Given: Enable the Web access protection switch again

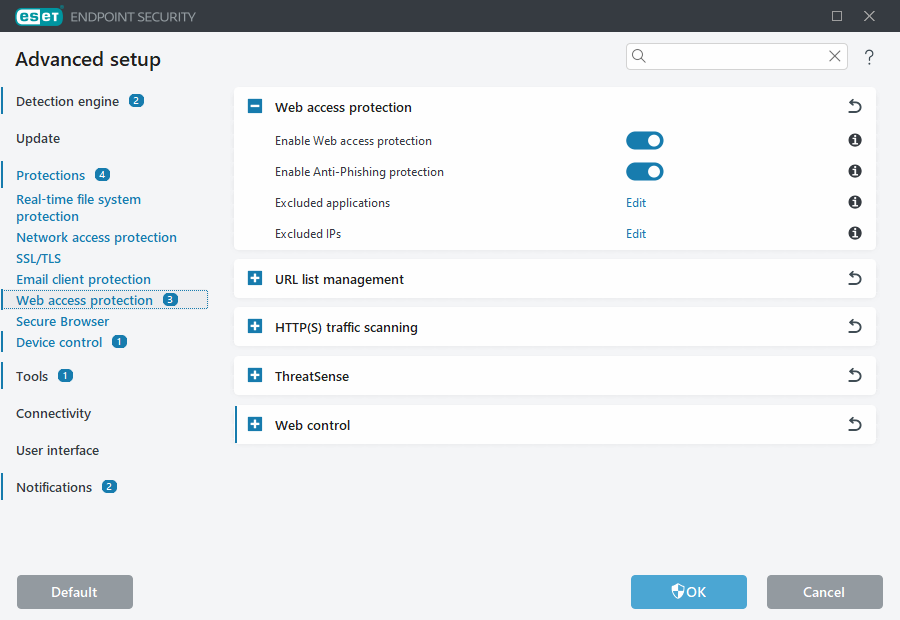Looking at the screenshot, I should pos(644,140).
